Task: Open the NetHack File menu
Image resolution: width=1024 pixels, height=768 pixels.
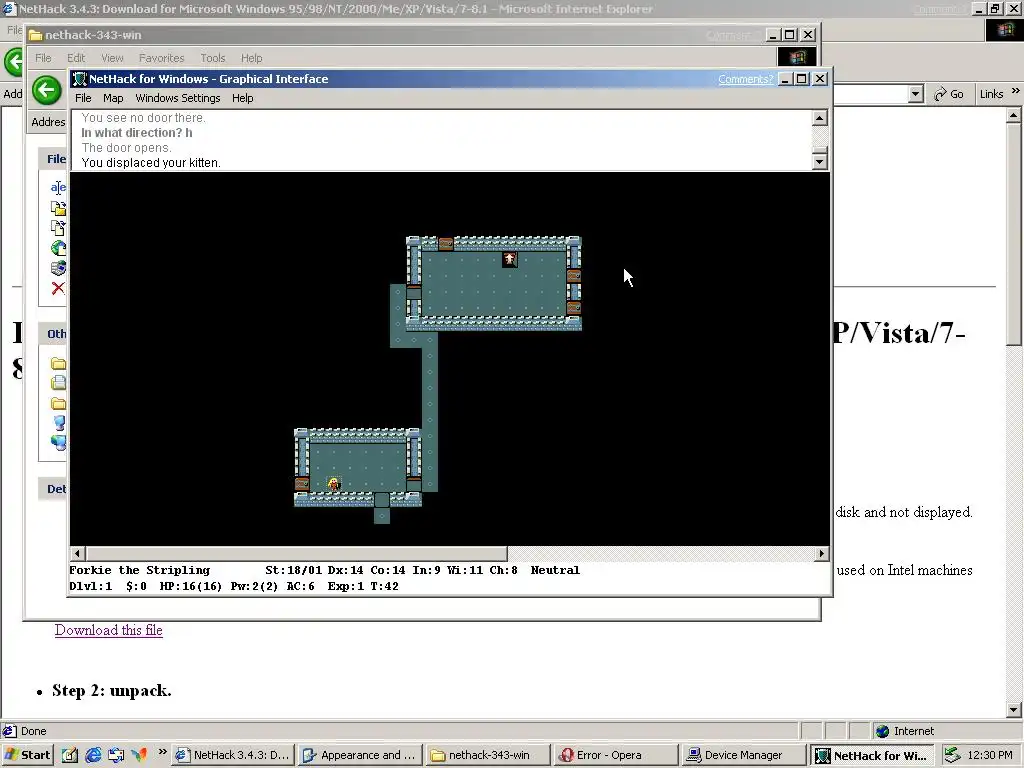Action: [83, 98]
